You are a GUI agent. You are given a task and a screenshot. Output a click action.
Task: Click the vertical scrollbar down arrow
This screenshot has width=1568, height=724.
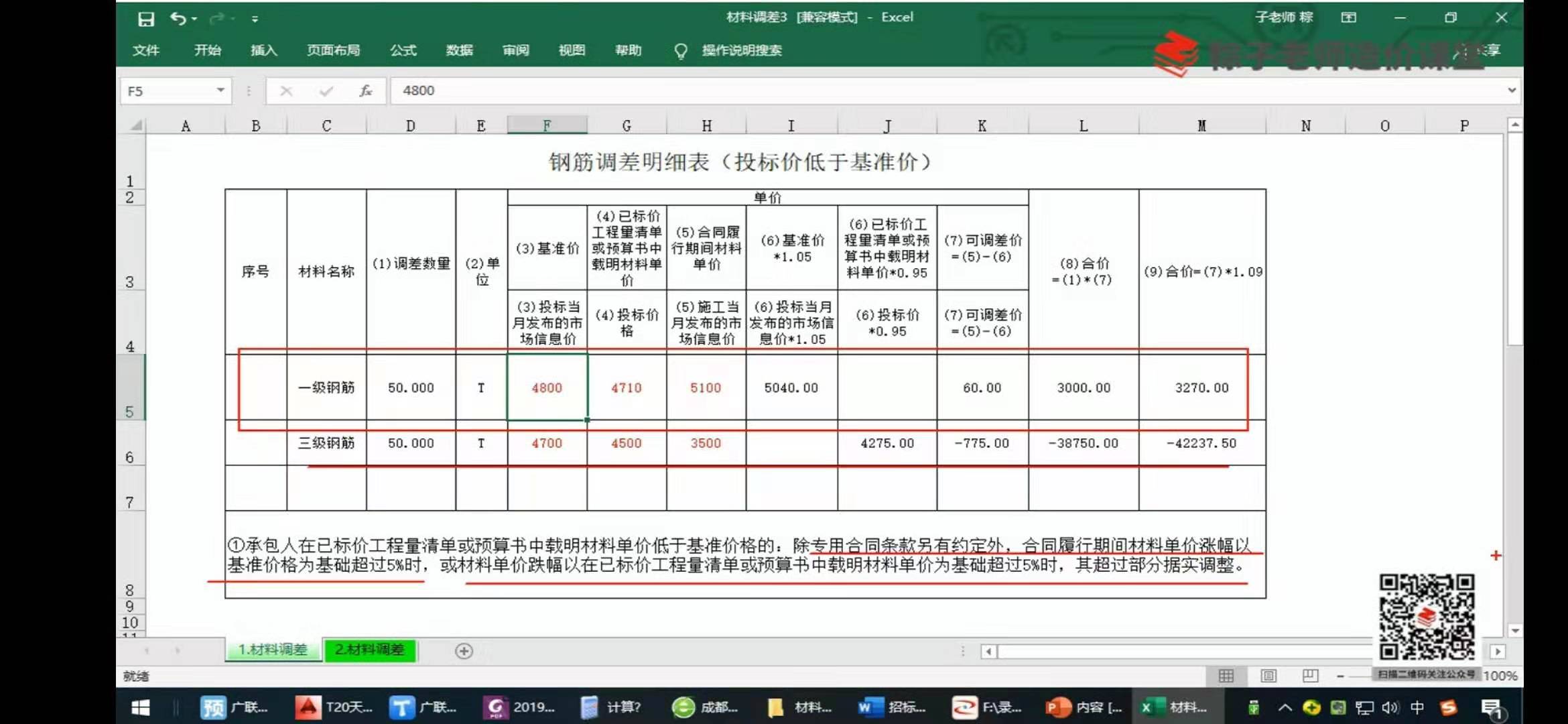tap(1514, 630)
